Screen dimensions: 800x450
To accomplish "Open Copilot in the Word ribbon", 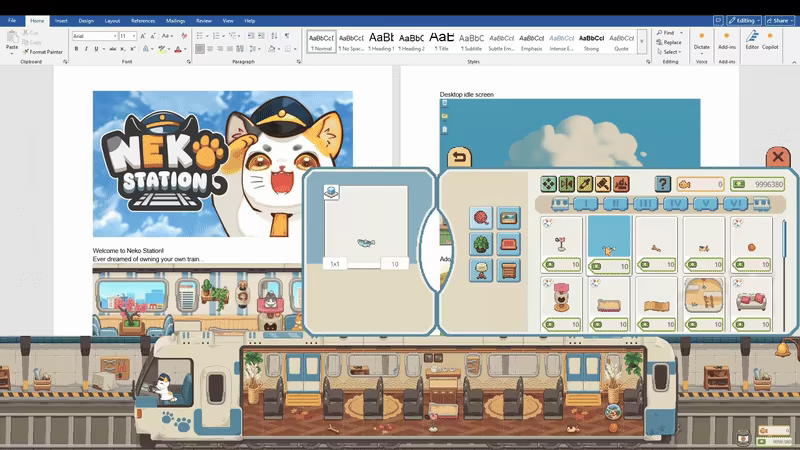I will pos(770,40).
